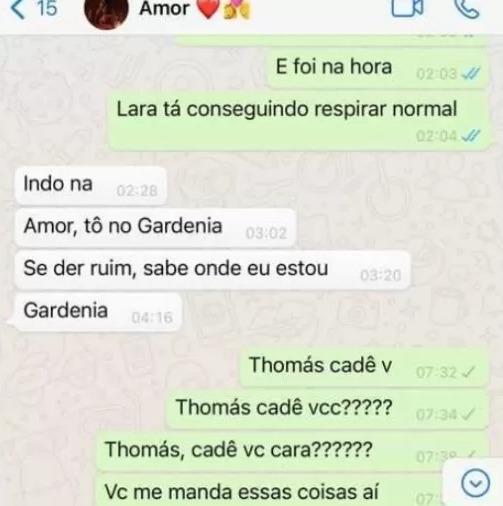Jump to latest messages with down-chevron button
Screen dimensions: 503x506
tap(475, 483)
